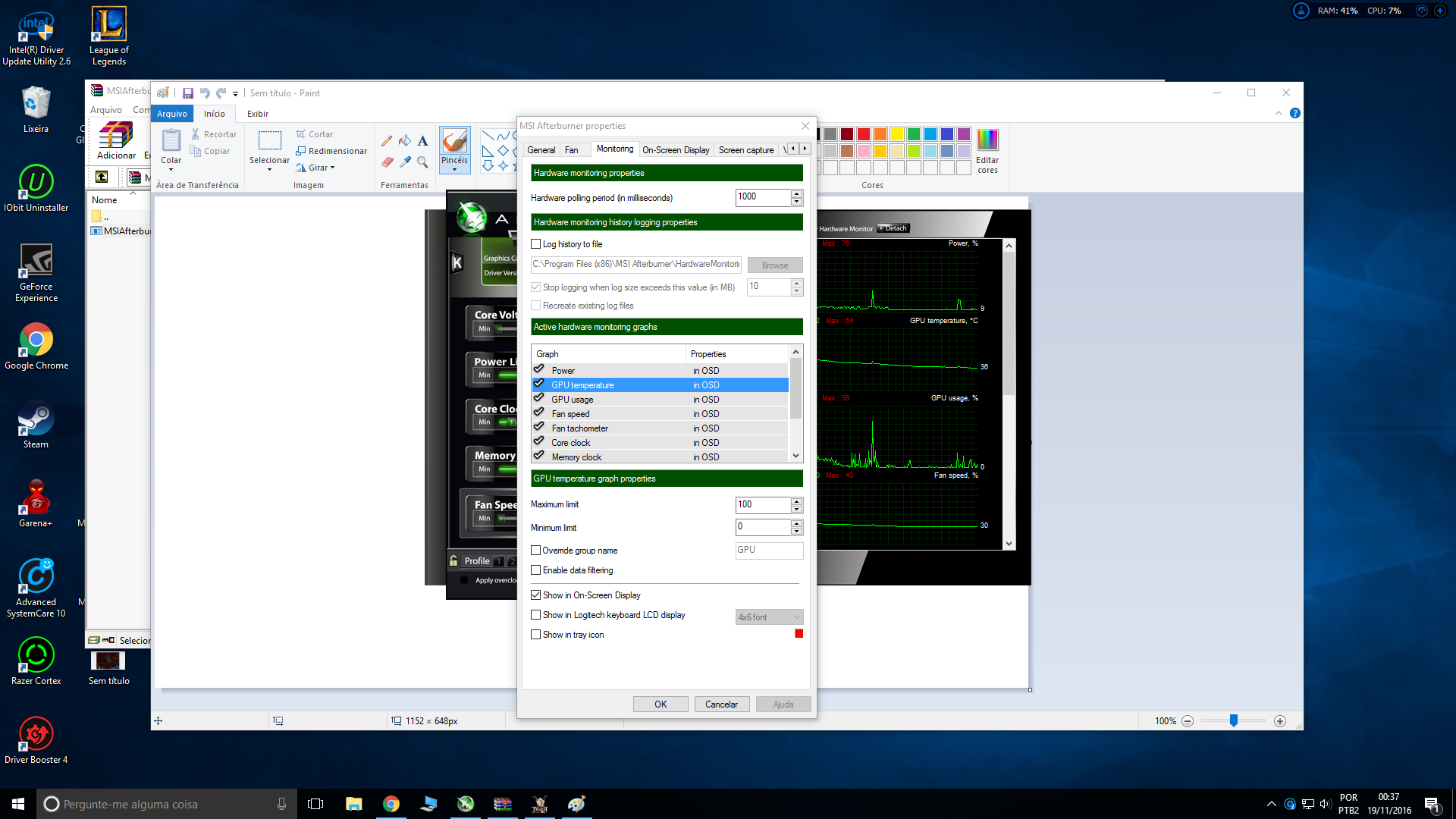Open the Exibir ribbon tab
The height and width of the screenshot is (819, 1456).
(x=258, y=114)
